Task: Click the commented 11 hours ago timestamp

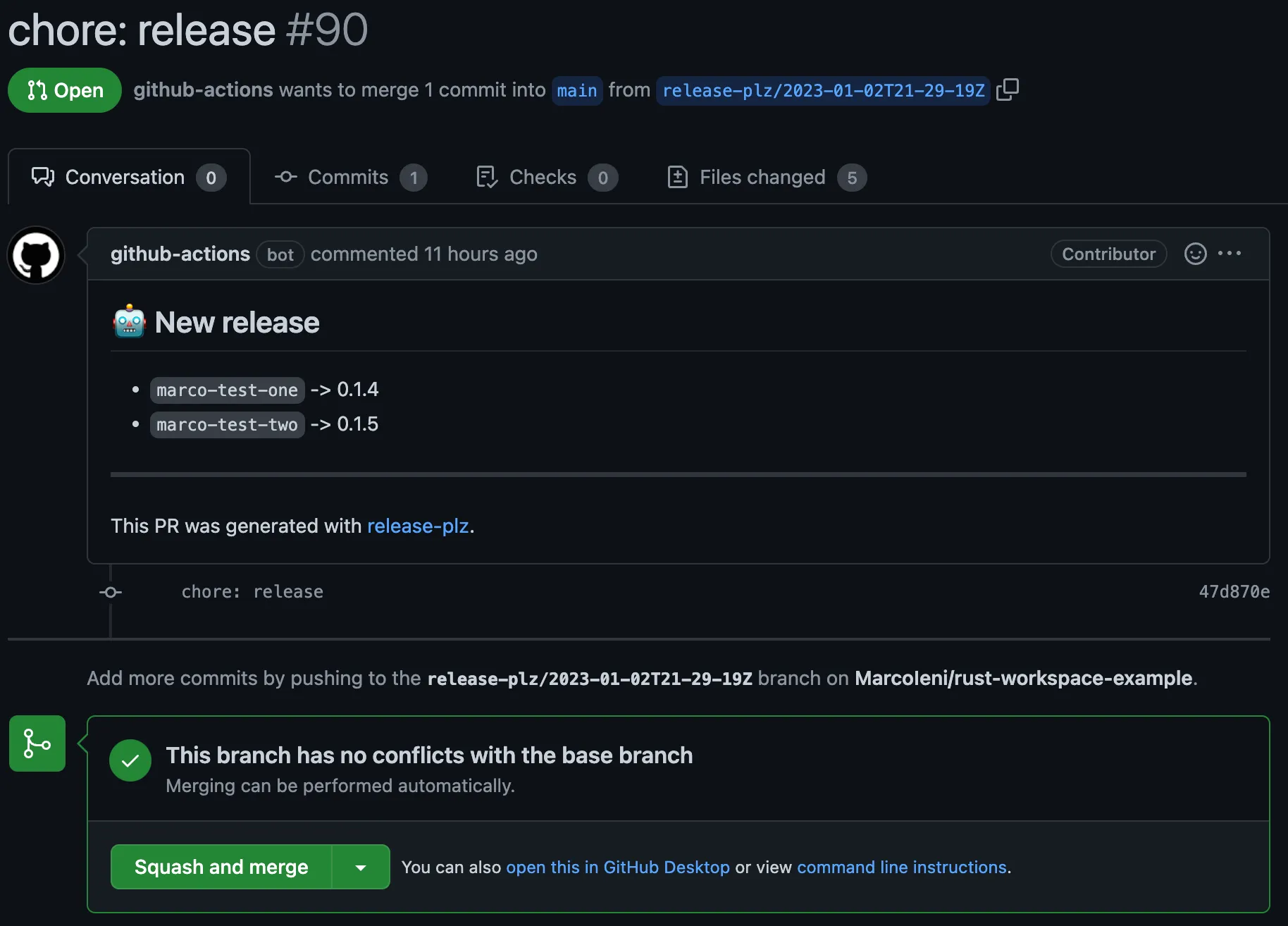Action: point(424,254)
